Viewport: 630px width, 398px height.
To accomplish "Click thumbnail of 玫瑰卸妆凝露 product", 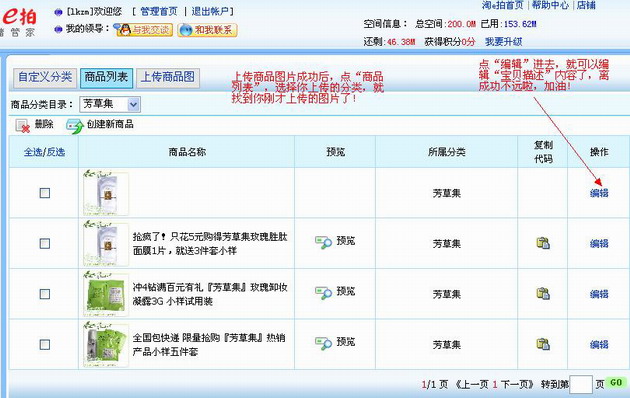I will [106, 294].
